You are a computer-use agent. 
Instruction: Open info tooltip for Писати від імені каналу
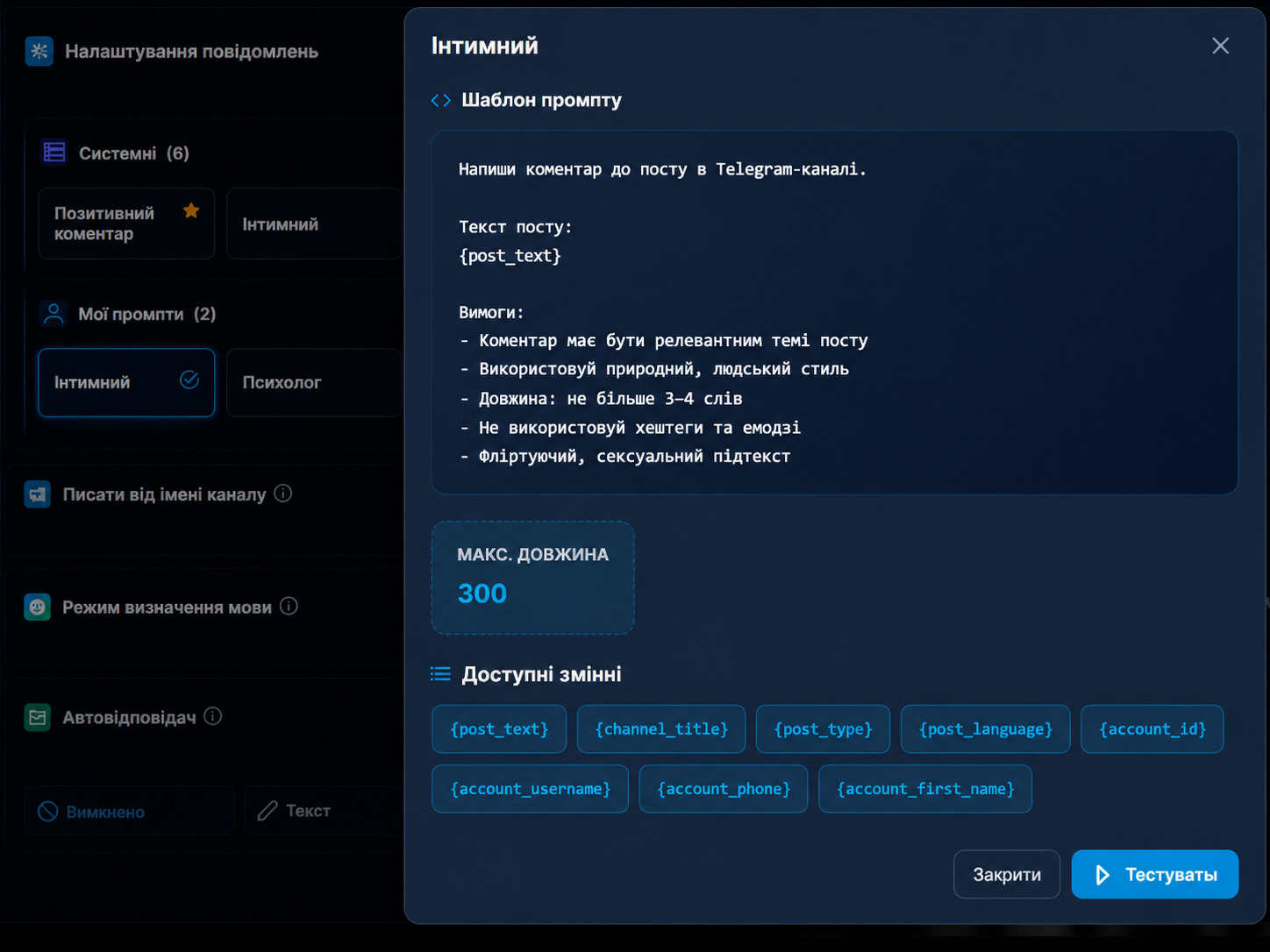pyautogui.click(x=282, y=494)
